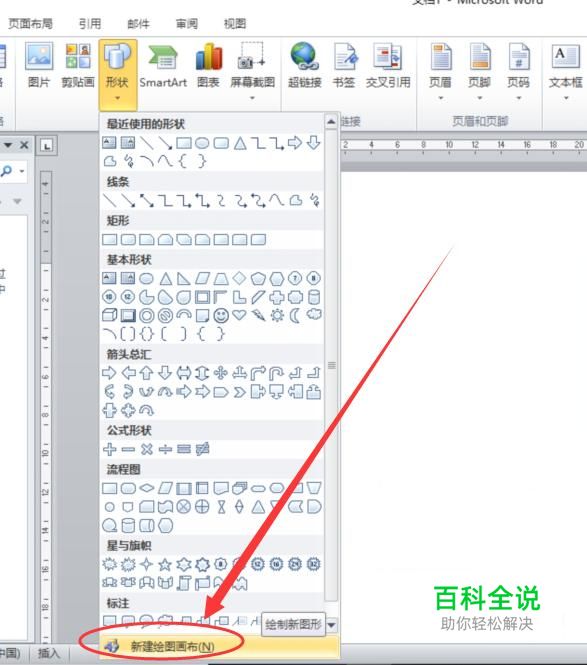
Task: Select the Up Arrow in Block Arrows
Action: pyautogui.click(x=146, y=373)
